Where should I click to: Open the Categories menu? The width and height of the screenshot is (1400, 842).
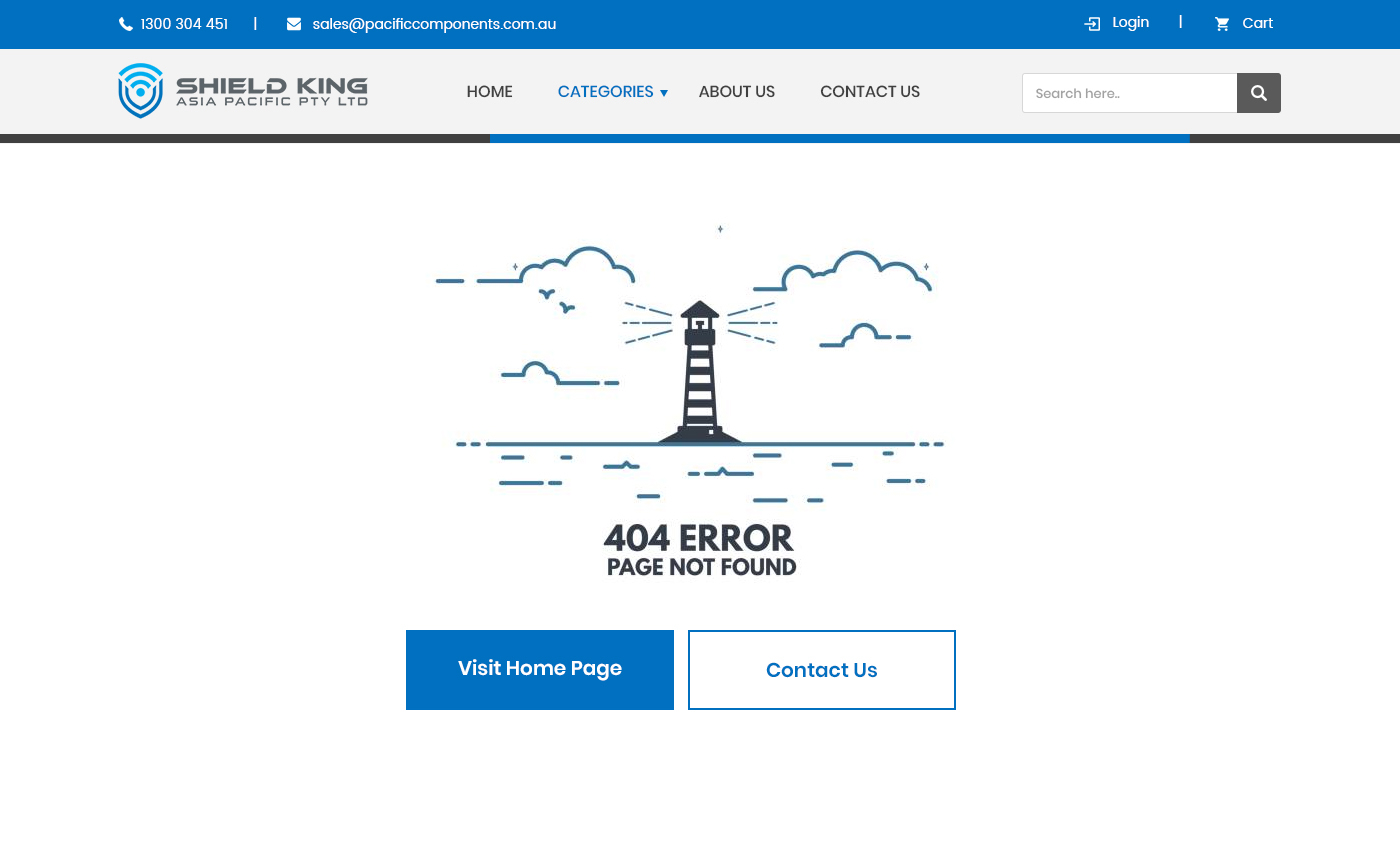606,92
